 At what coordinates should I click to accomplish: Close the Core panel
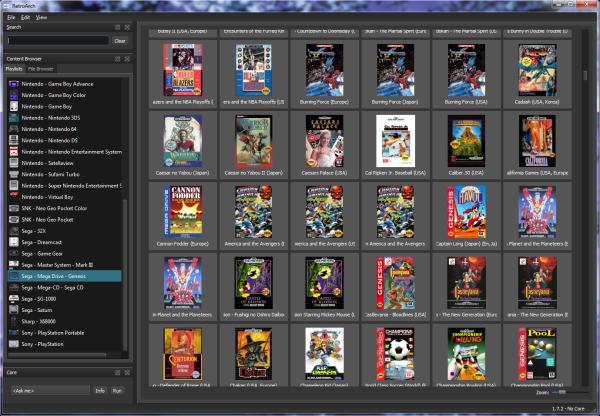point(127,372)
